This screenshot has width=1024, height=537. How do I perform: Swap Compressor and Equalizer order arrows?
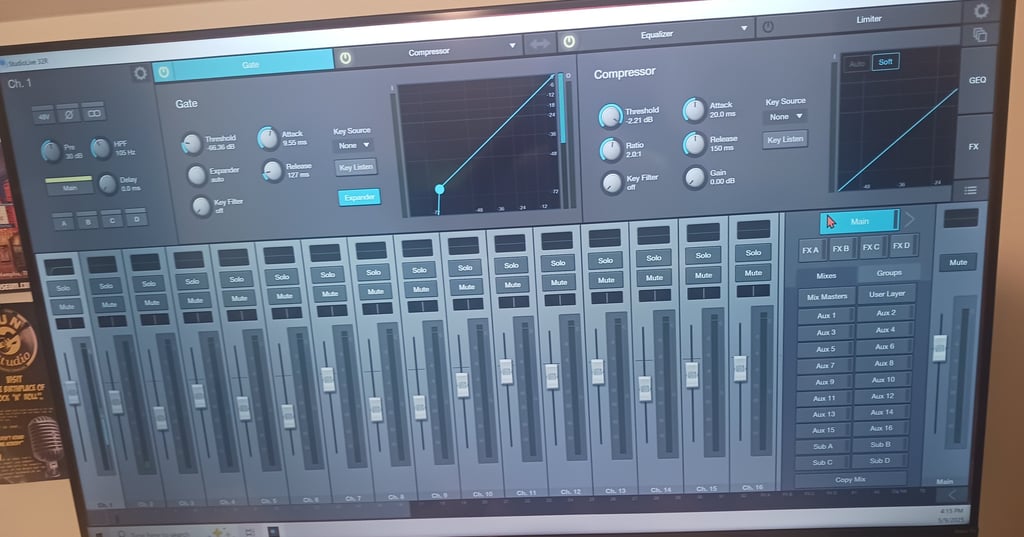point(539,44)
